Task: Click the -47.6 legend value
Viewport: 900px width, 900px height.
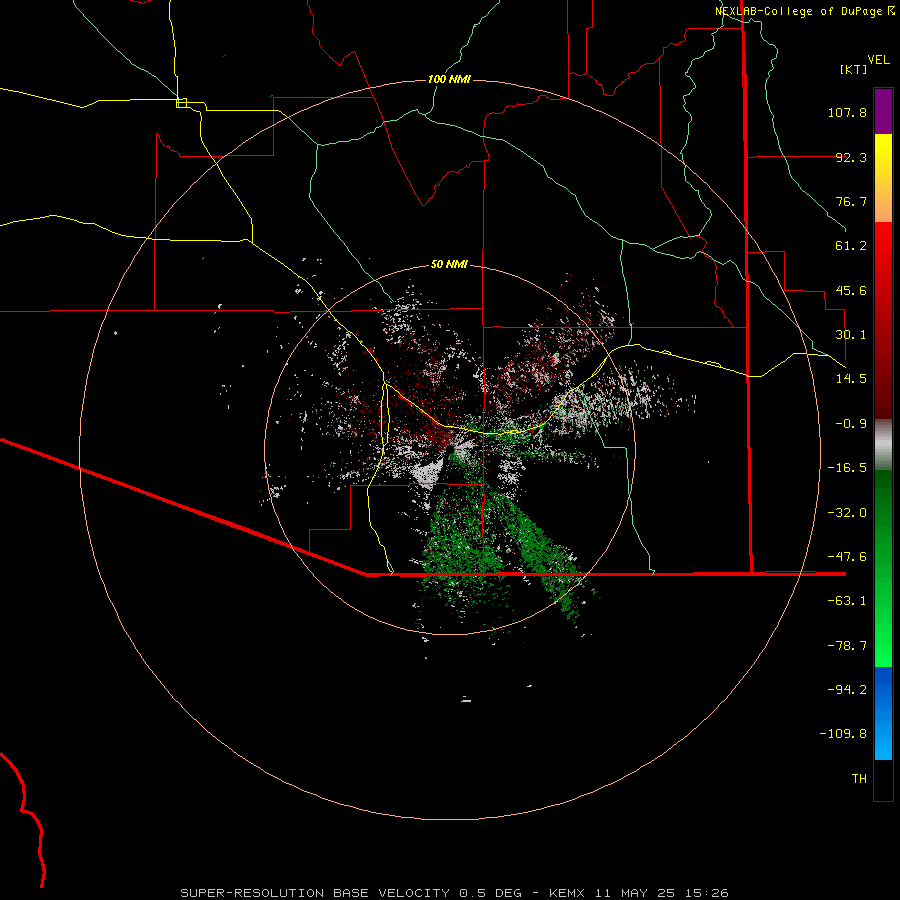Action: (x=847, y=557)
